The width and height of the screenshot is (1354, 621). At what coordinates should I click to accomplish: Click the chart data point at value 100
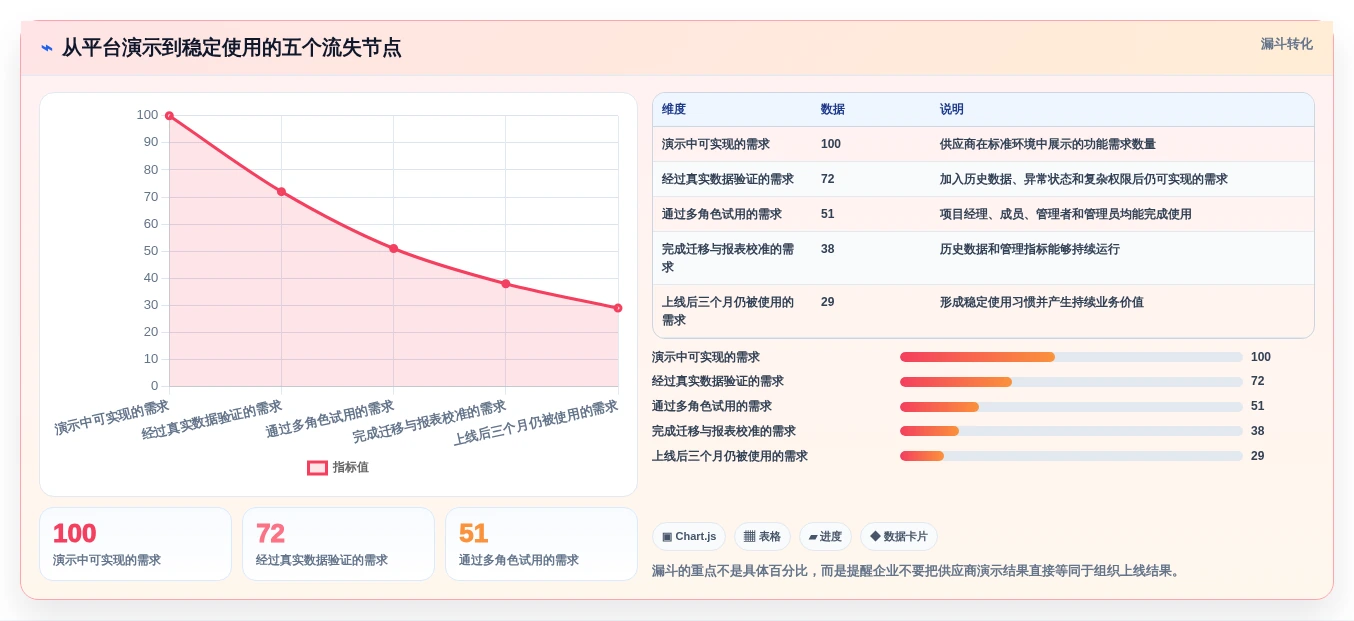pos(169,116)
